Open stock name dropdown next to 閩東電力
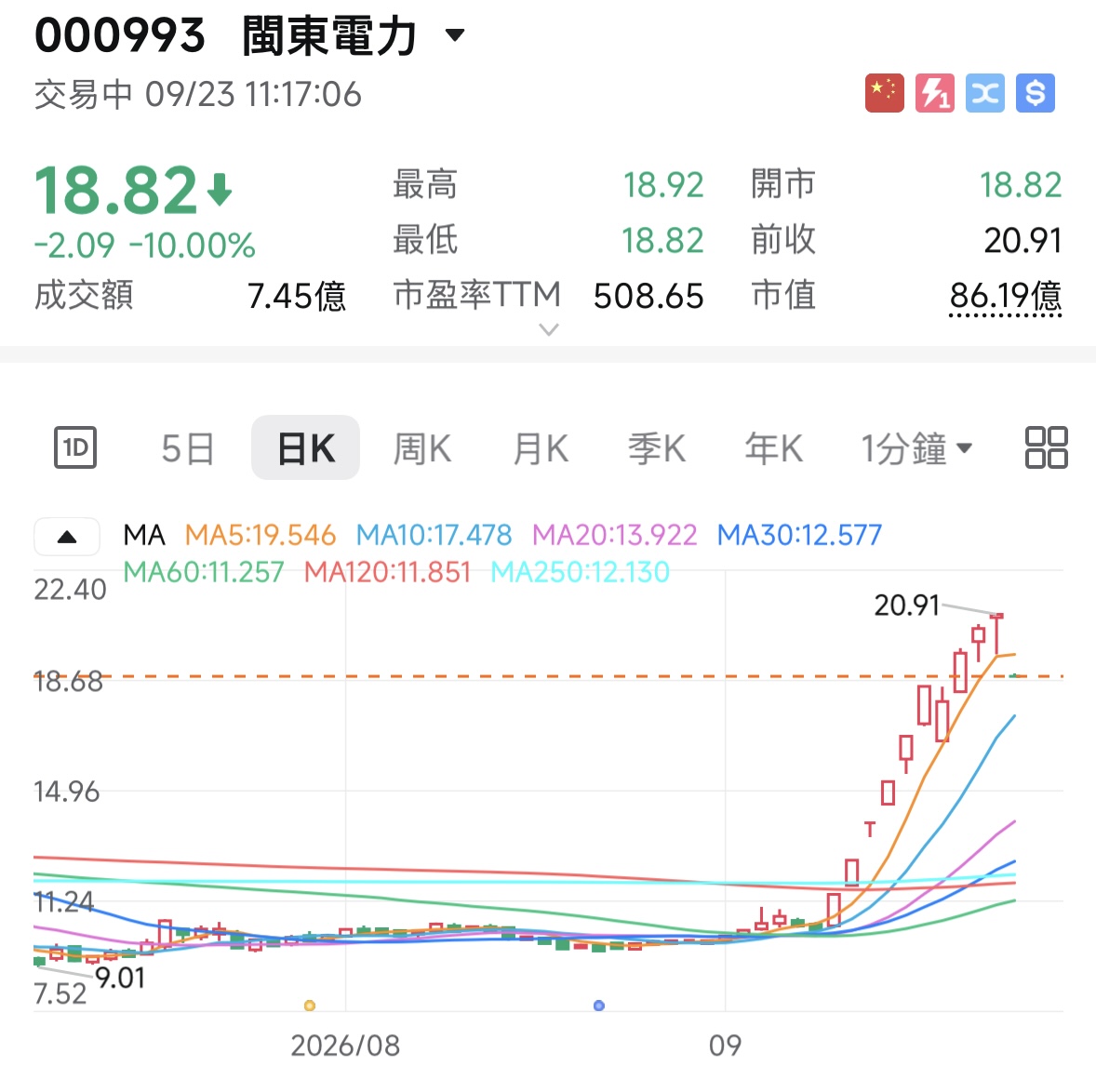 [x=455, y=34]
